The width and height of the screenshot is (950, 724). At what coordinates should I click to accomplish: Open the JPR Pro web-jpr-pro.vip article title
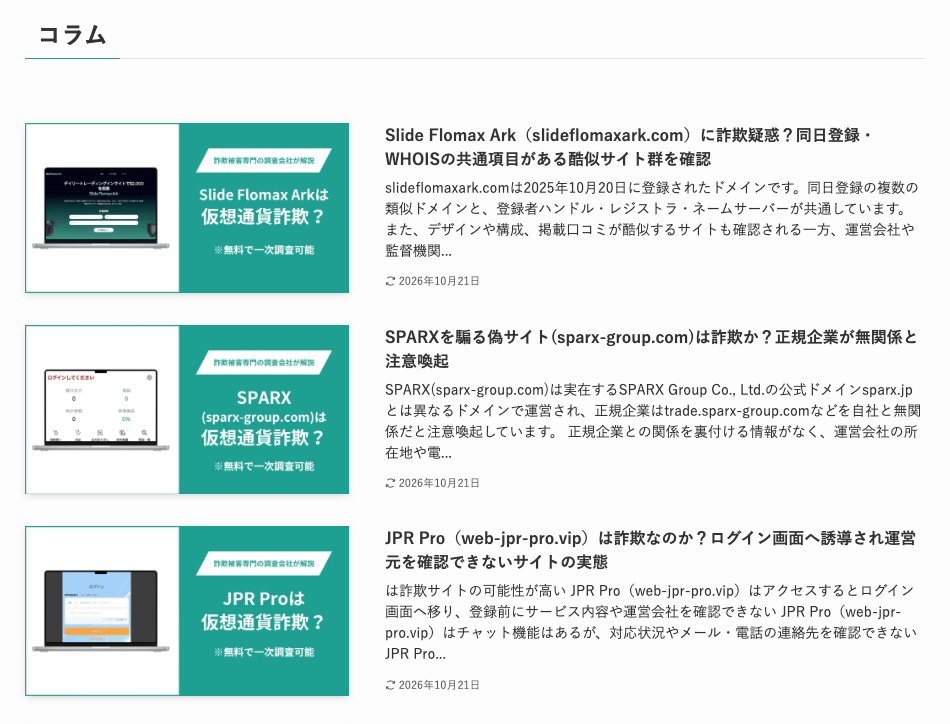coord(650,550)
